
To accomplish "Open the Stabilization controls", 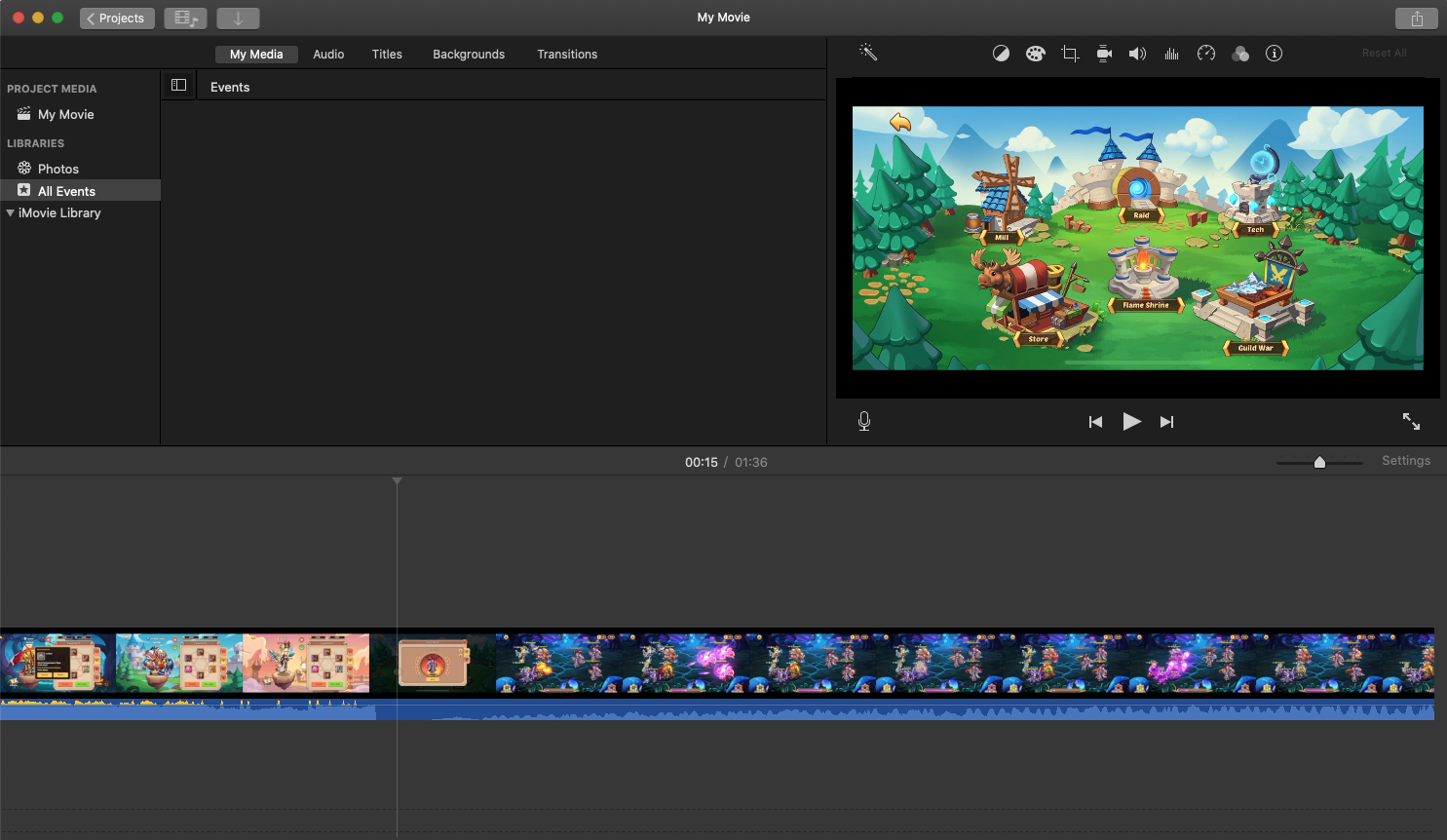I will point(1103,54).
